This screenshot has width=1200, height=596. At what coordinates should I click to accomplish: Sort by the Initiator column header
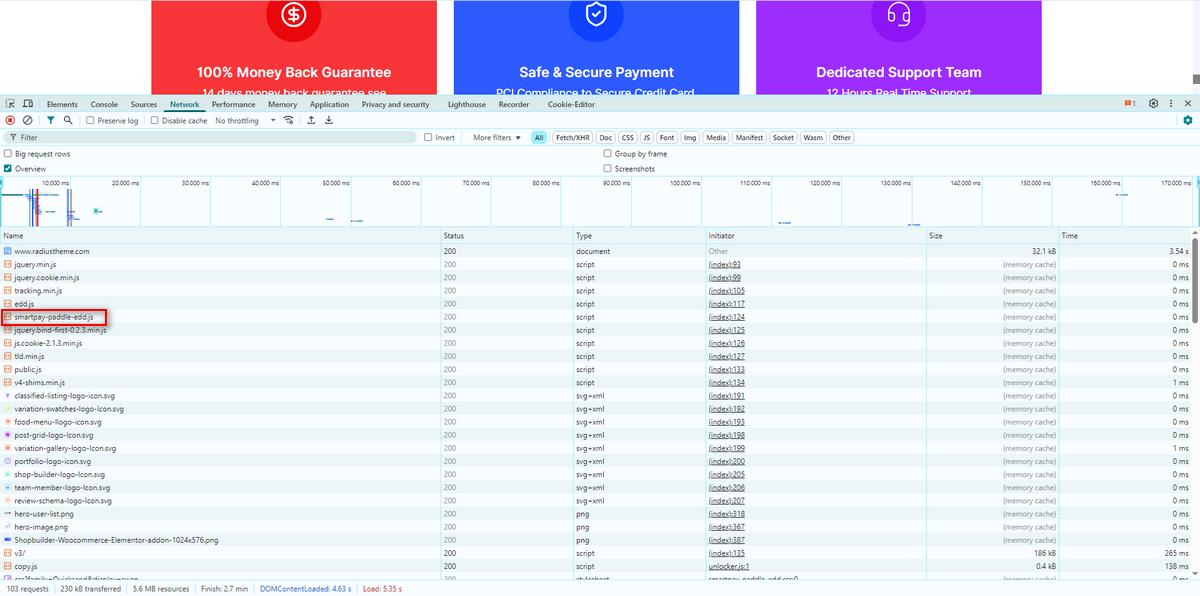click(x=815, y=236)
